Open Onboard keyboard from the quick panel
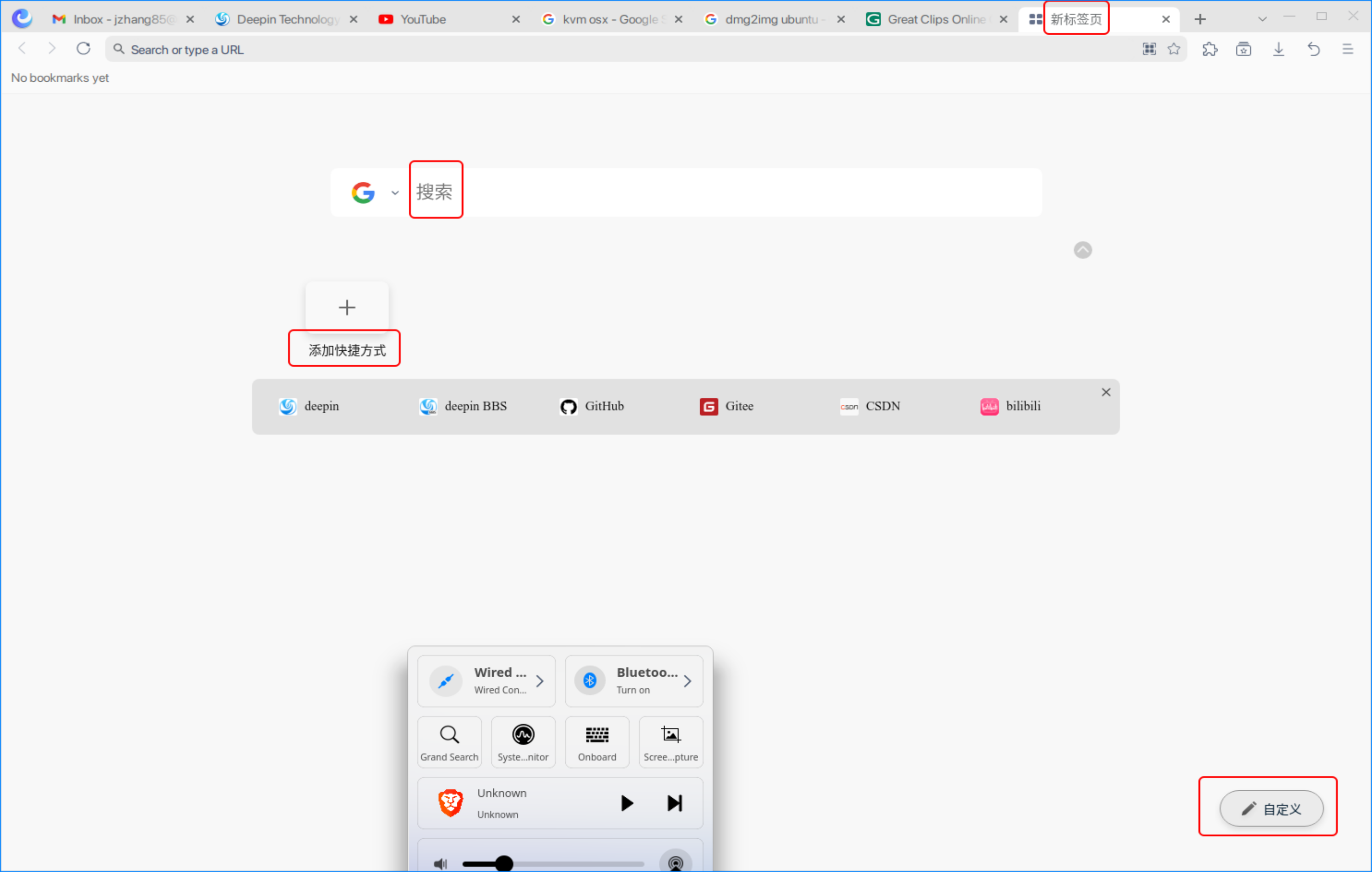Screen dimensions: 1372x872 click(x=597, y=742)
